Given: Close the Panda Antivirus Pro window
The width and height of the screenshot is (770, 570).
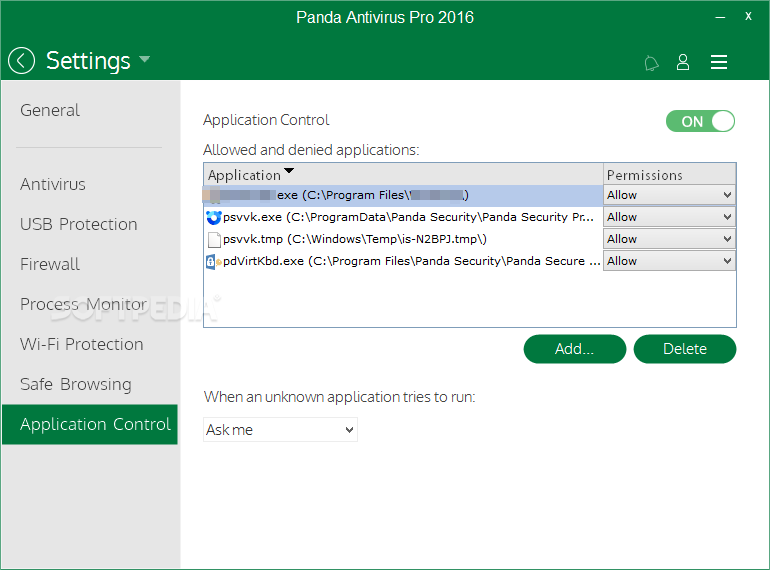Looking at the screenshot, I should [748, 16].
